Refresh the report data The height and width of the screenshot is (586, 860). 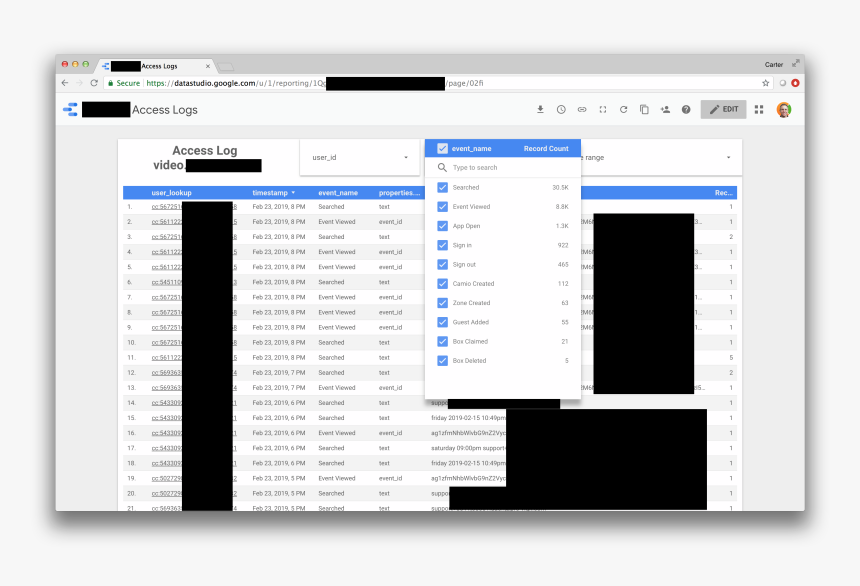(x=623, y=109)
